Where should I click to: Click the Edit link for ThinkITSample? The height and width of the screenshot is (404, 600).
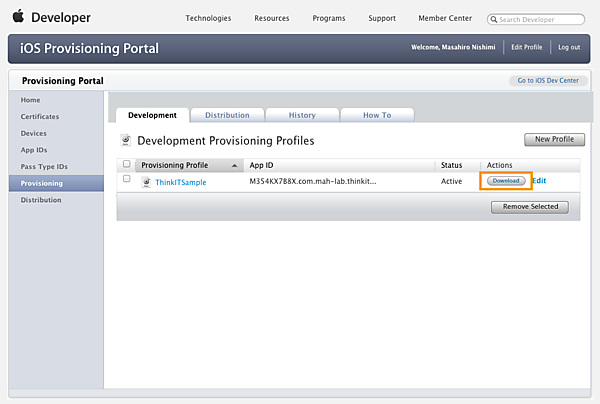pyautogui.click(x=539, y=181)
